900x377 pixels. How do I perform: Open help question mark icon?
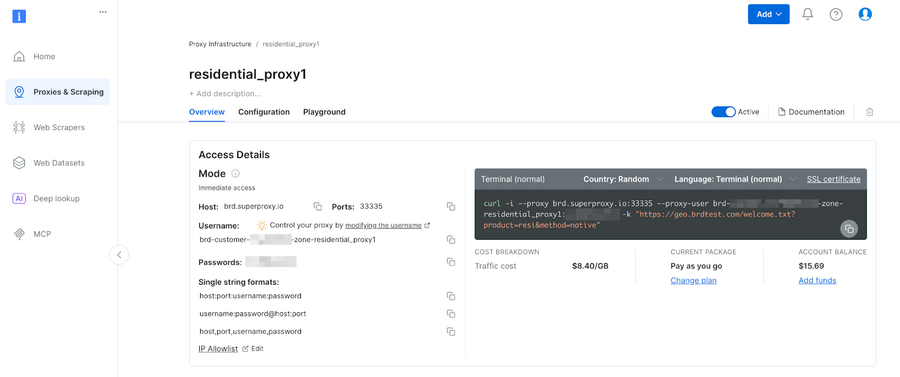click(836, 15)
